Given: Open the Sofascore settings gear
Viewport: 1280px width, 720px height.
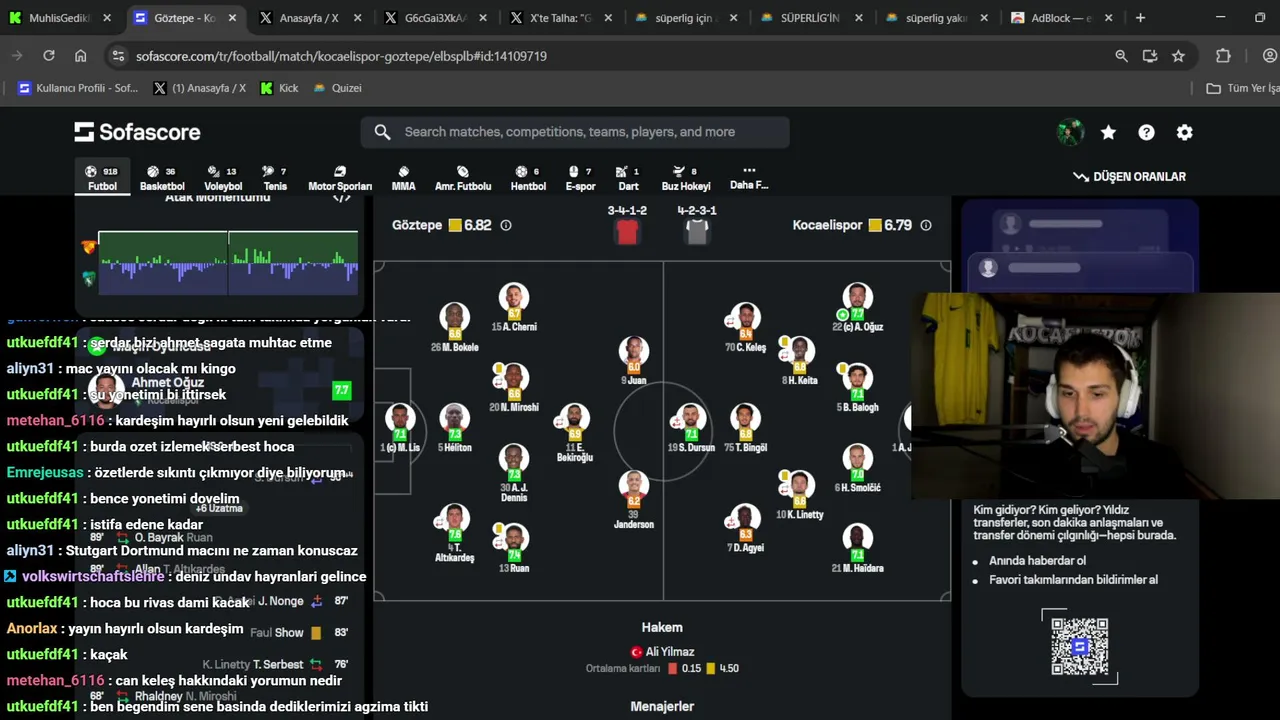Looking at the screenshot, I should 1184,132.
